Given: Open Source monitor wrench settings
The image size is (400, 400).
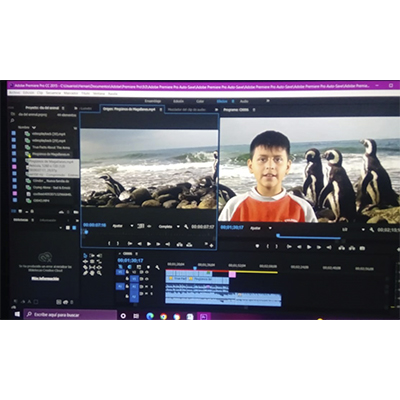Looking at the screenshot, I should coord(186,227).
